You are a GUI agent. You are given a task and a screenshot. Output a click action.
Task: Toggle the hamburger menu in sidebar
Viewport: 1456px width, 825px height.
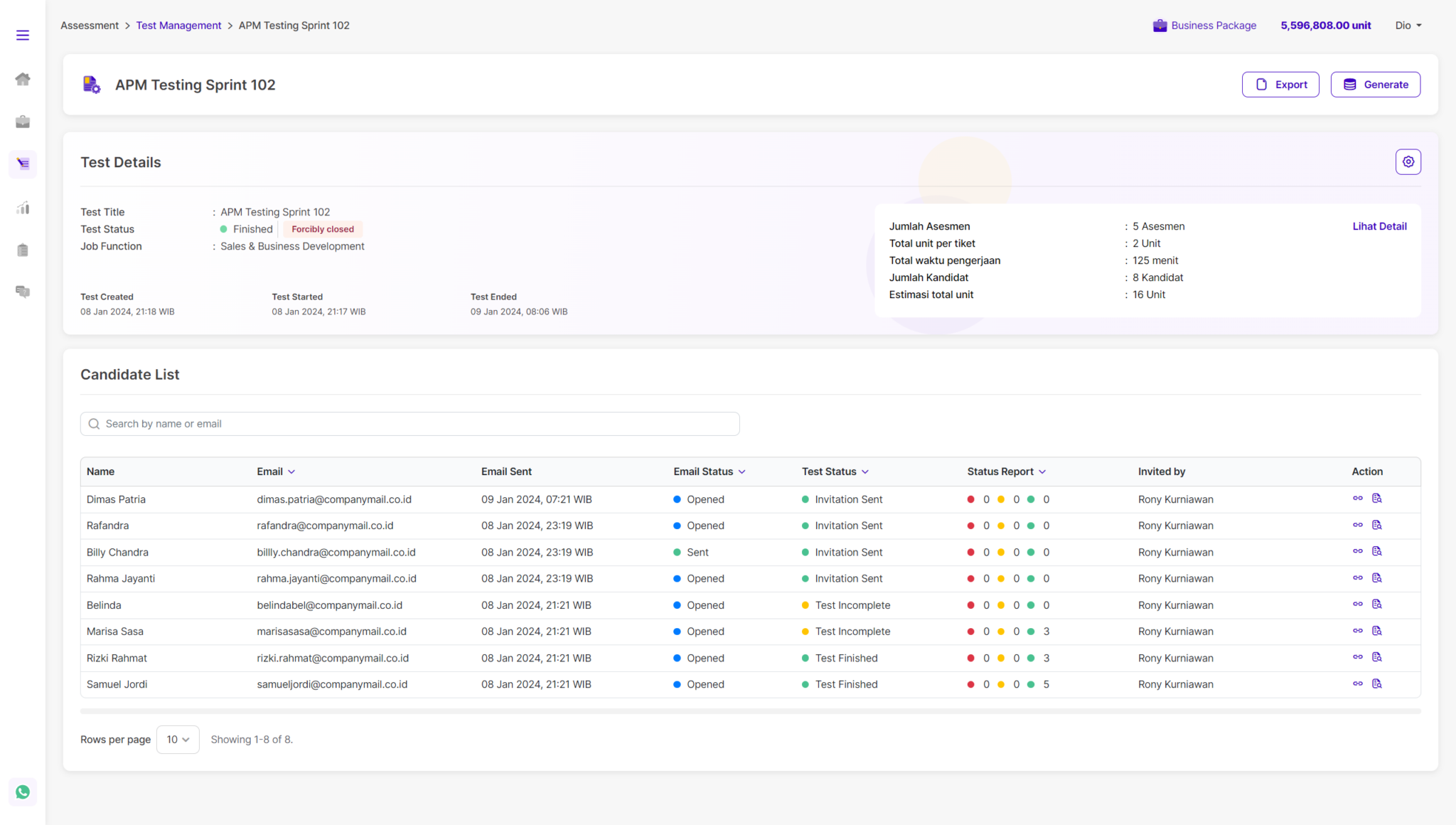22,34
